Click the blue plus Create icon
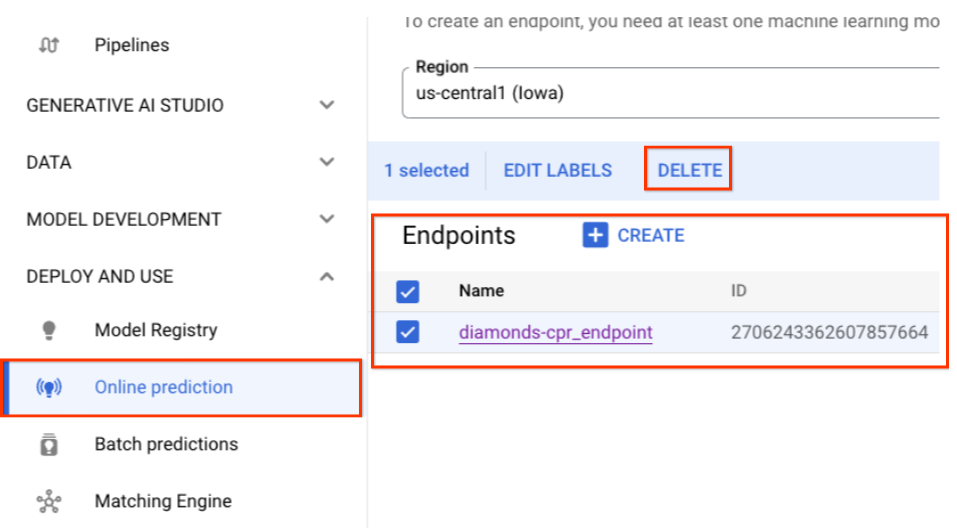 click(x=595, y=236)
